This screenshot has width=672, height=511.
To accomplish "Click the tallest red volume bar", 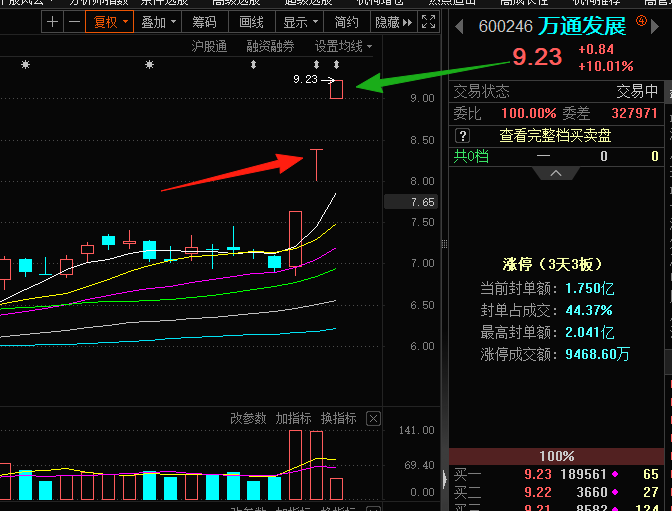I will [295, 465].
